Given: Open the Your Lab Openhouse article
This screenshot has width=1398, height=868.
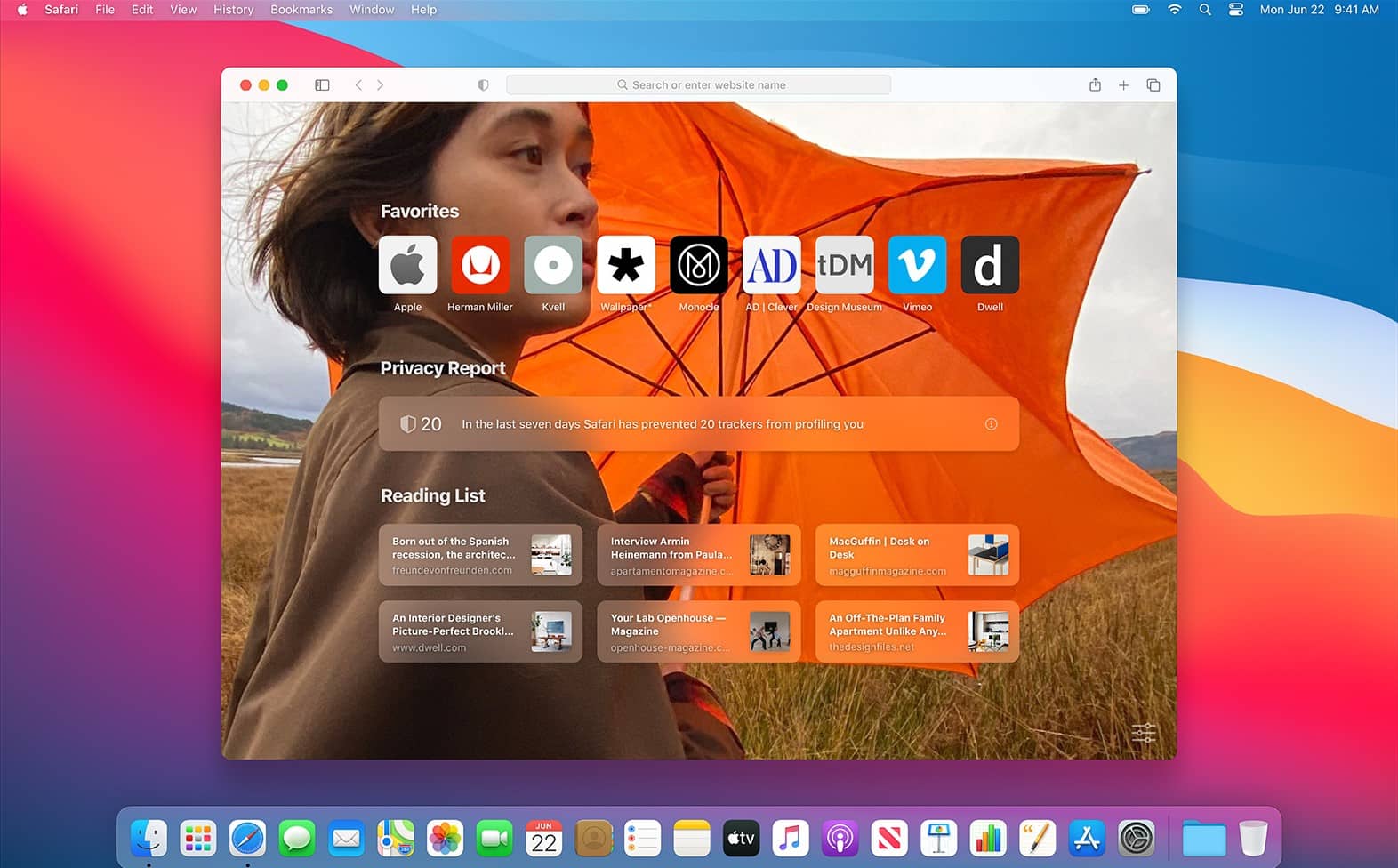Looking at the screenshot, I should coord(698,631).
